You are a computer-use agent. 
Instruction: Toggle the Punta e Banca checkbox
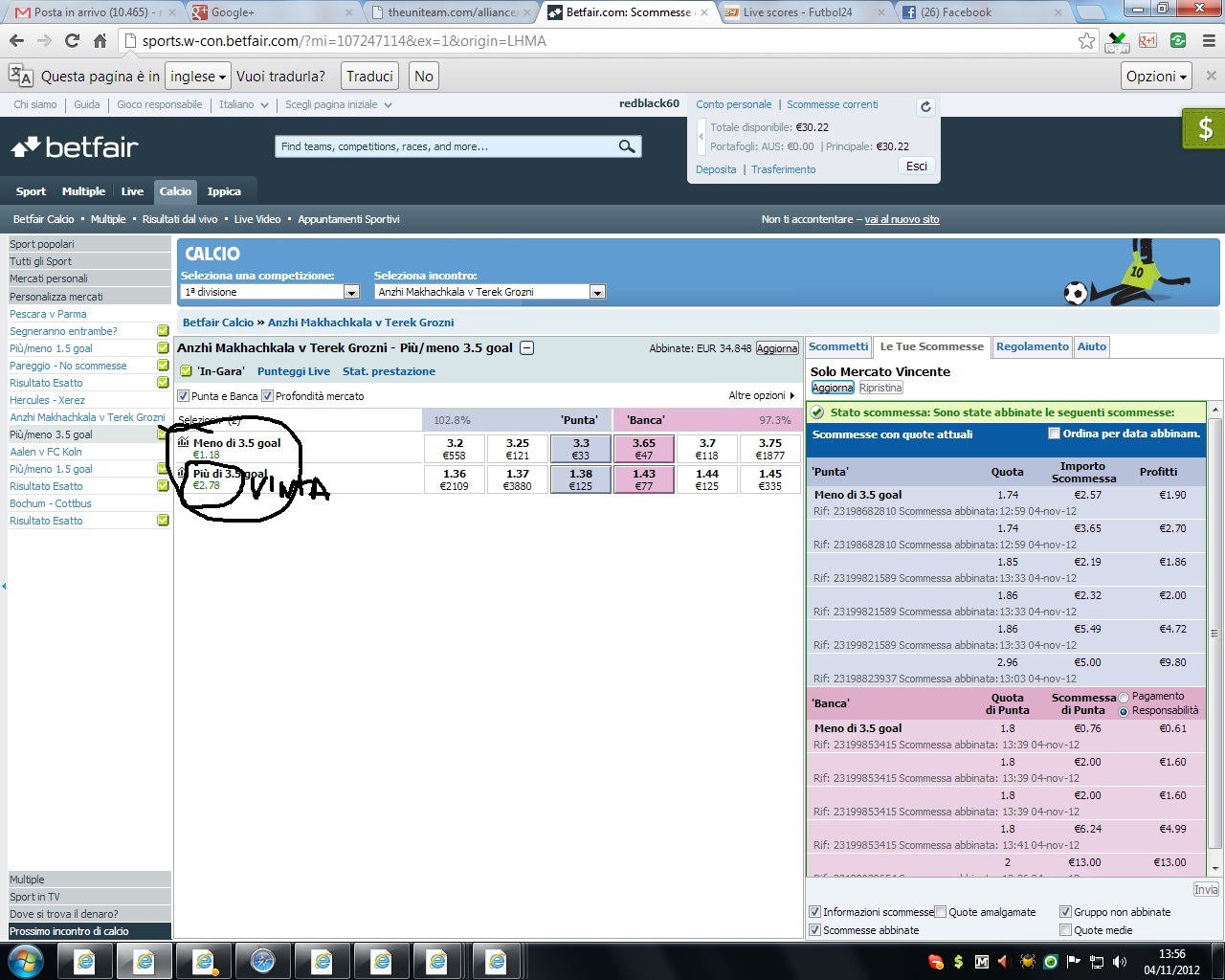click(x=184, y=396)
